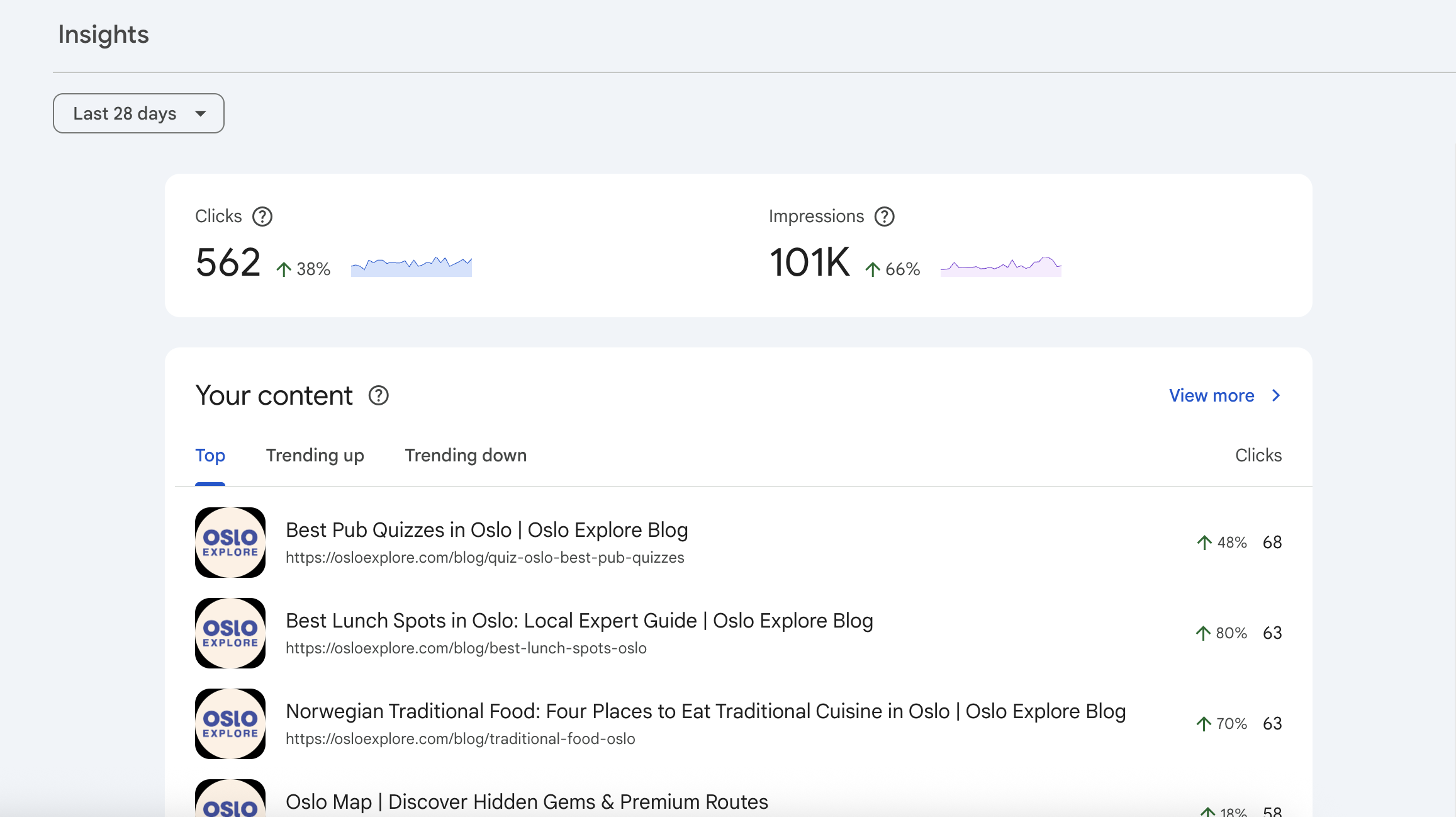Open Oslo Map Discover Hidden Gems title

tap(527, 802)
